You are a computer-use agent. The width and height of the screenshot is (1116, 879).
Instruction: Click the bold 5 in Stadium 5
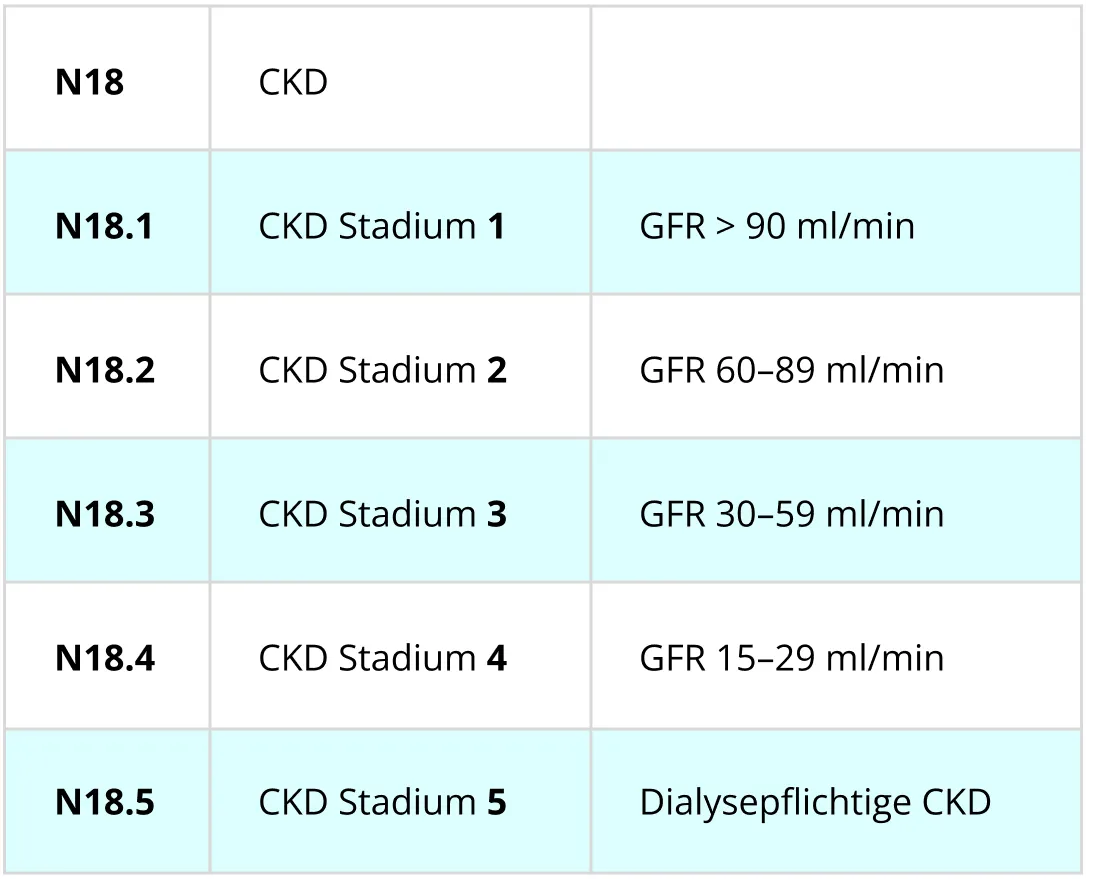[x=497, y=803]
